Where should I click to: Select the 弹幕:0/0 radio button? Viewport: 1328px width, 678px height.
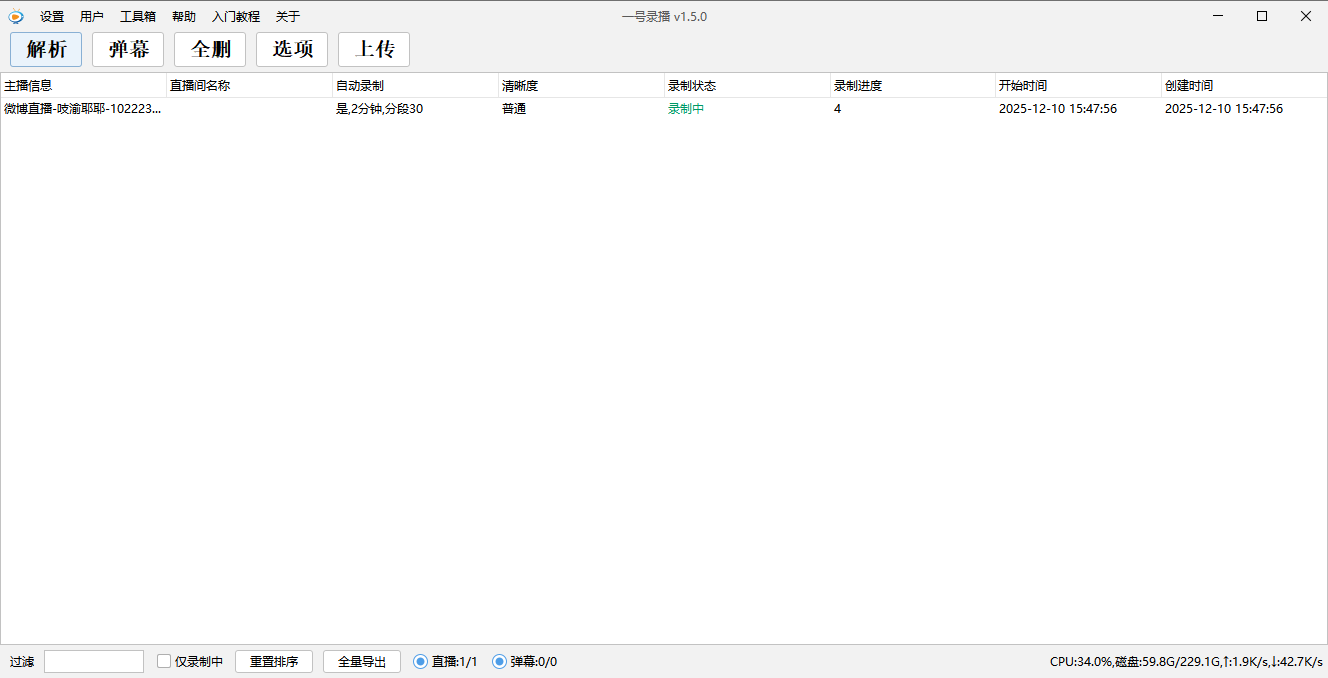[x=498, y=661]
